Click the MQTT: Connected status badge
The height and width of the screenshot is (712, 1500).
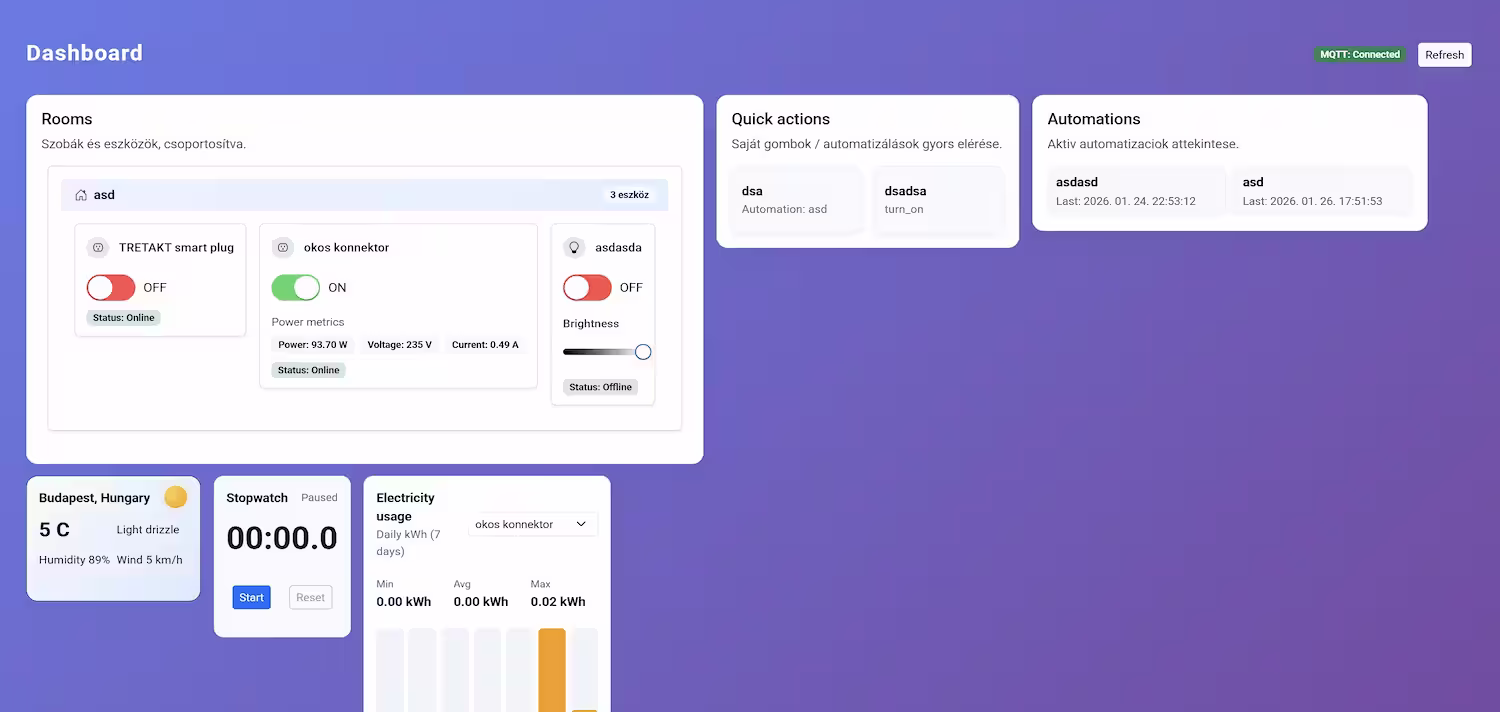pos(1359,54)
